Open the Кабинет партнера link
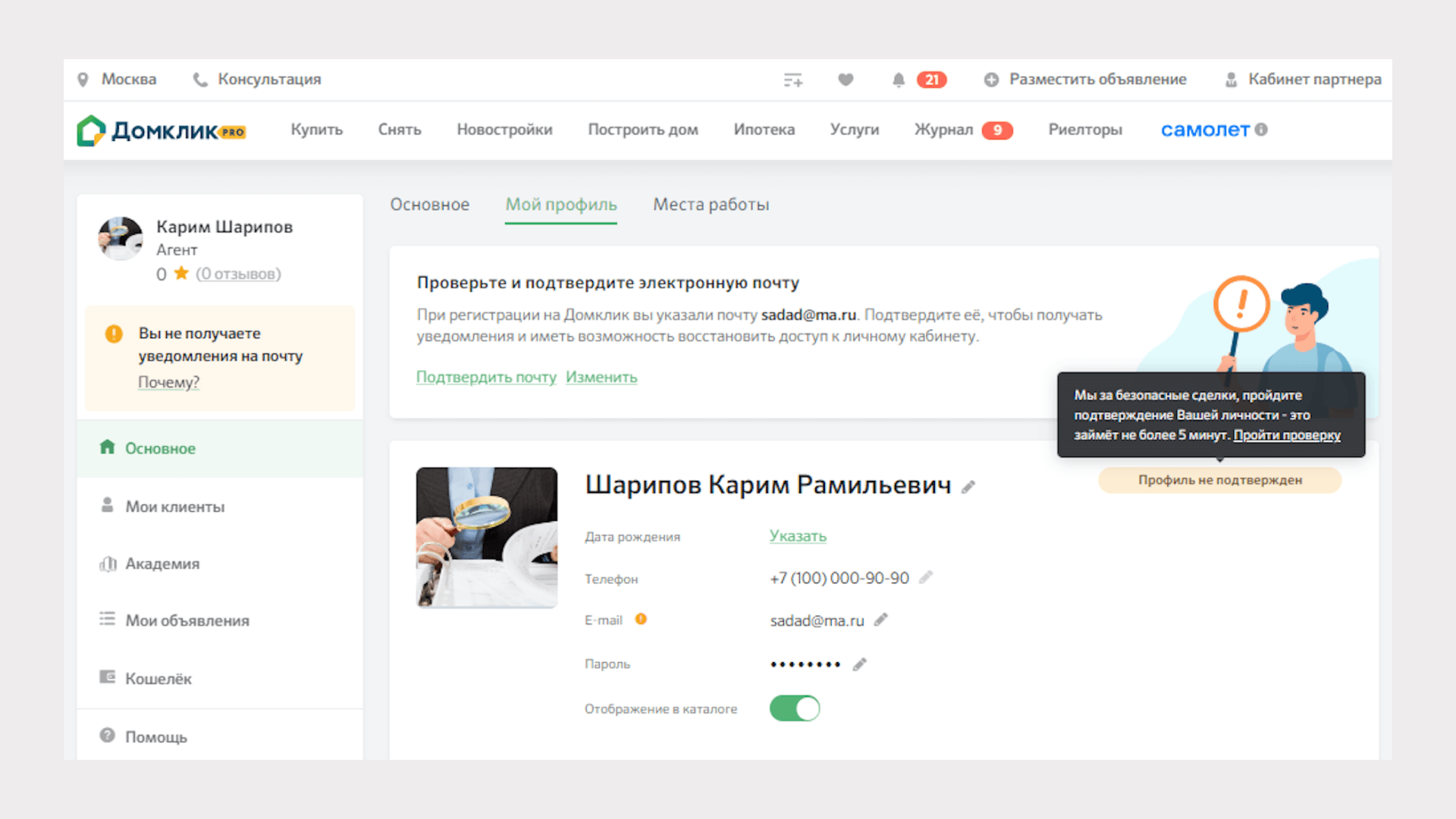The width and height of the screenshot is (1456, 819). click(1314, 80)
